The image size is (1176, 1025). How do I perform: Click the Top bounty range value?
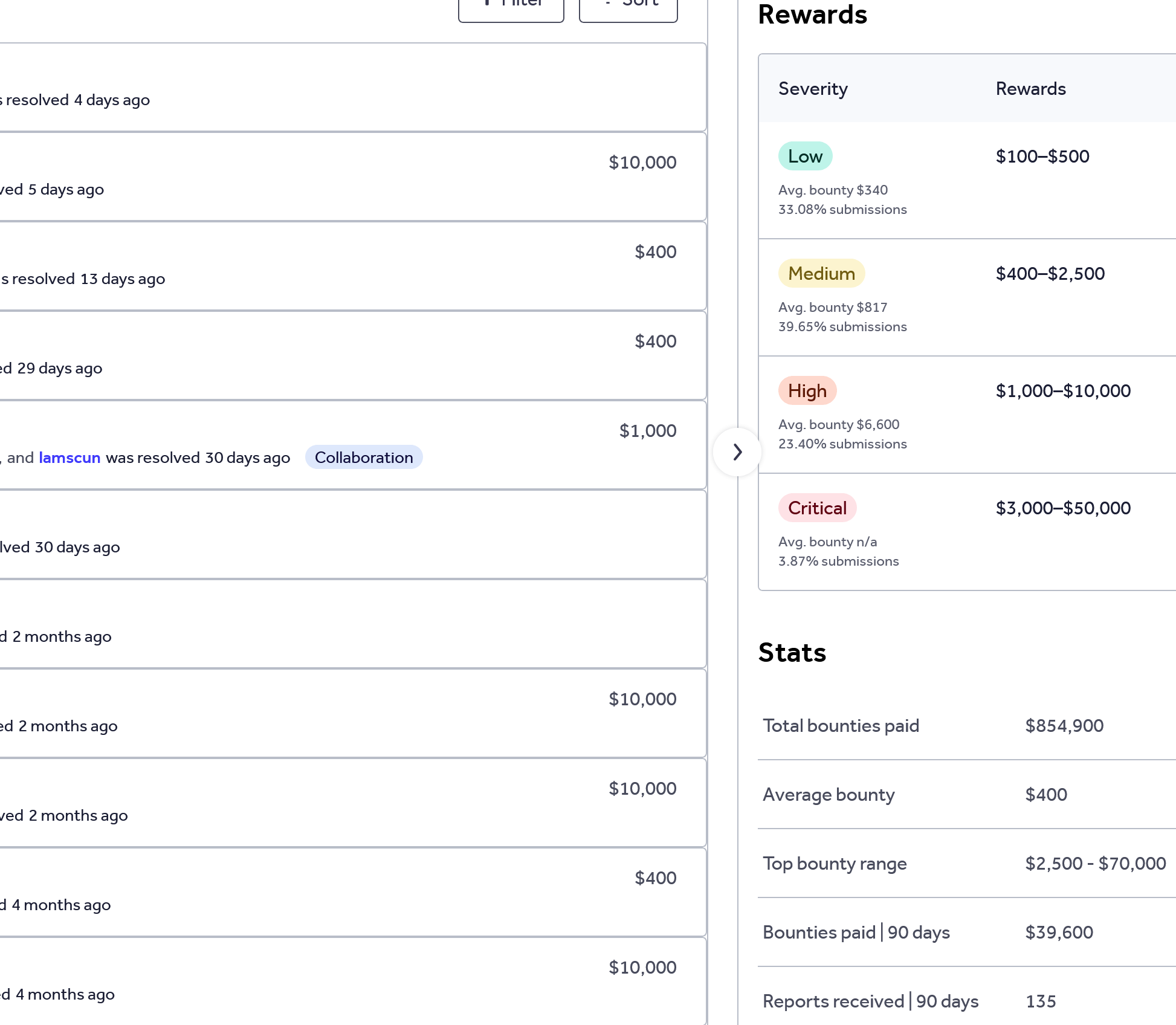pos(1095,864)
